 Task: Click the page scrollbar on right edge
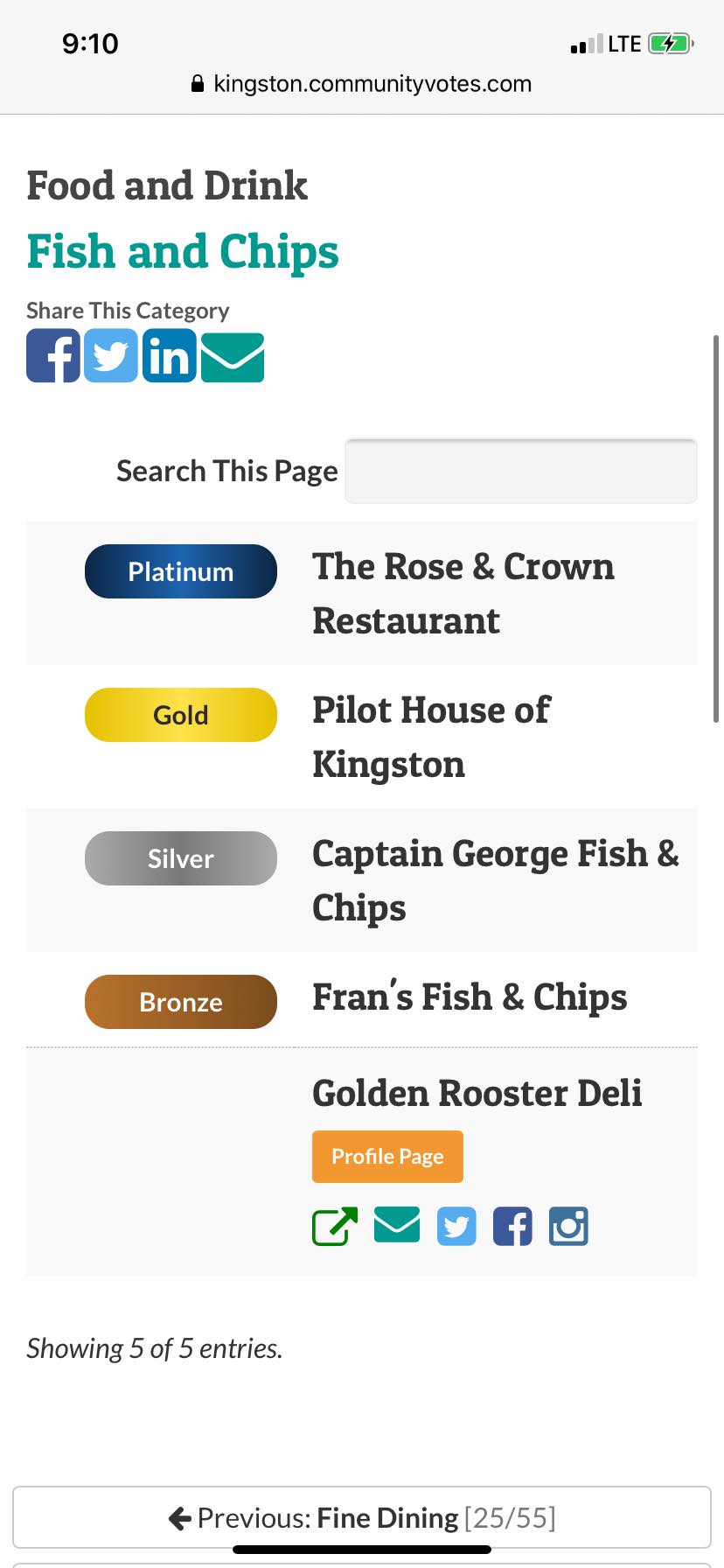pos(717,528)
